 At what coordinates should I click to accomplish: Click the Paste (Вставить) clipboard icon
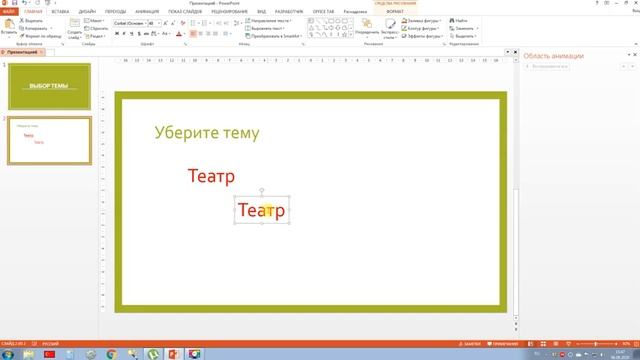9,24
